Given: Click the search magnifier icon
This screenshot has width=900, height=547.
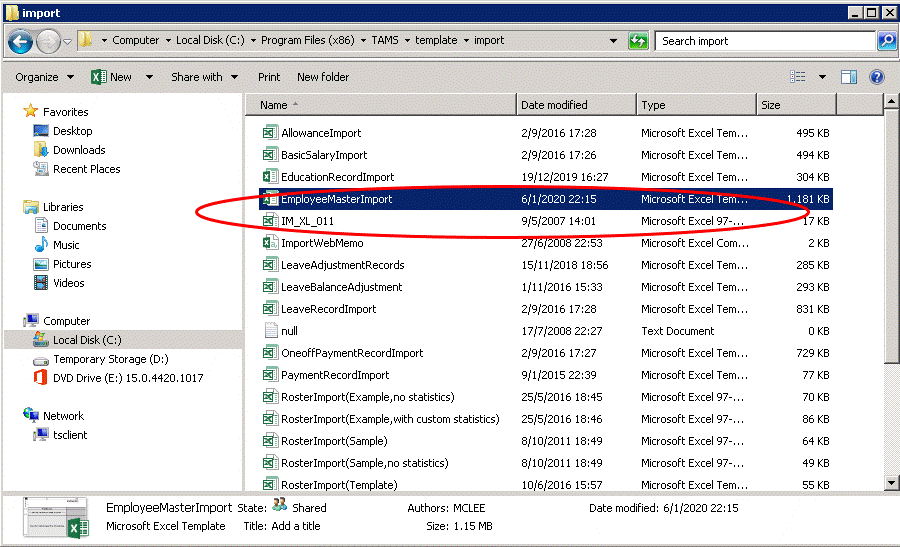Looking at the screenshot, I should pos(886,41).
